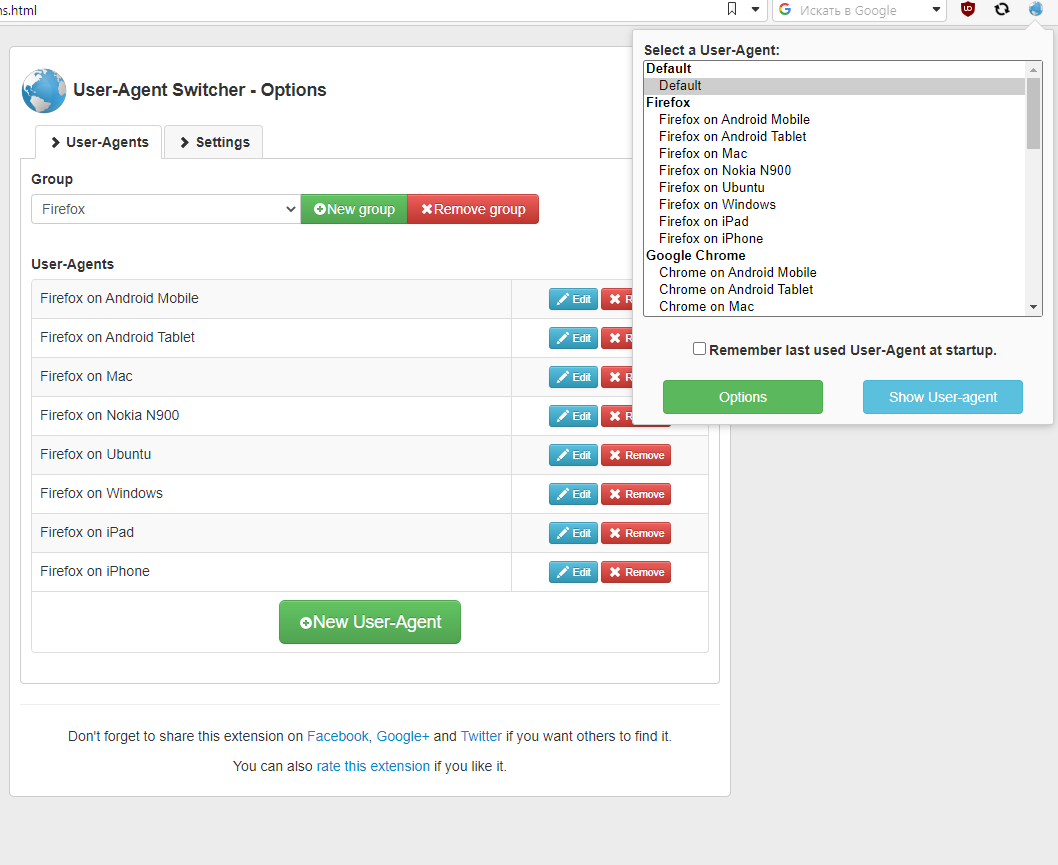Edit Firefox on iPhone entry

(574, 572)
